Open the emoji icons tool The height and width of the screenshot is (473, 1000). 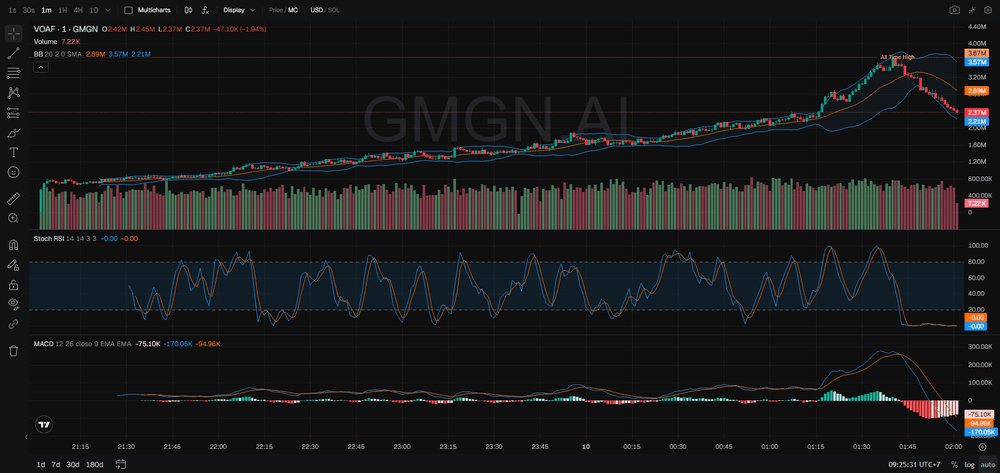[13, 172]
